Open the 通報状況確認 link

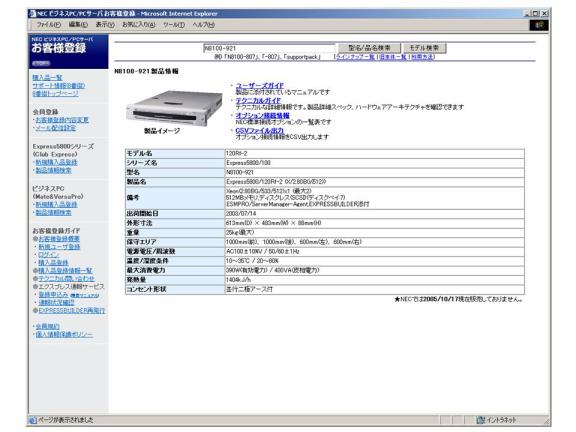click(56, 303)
